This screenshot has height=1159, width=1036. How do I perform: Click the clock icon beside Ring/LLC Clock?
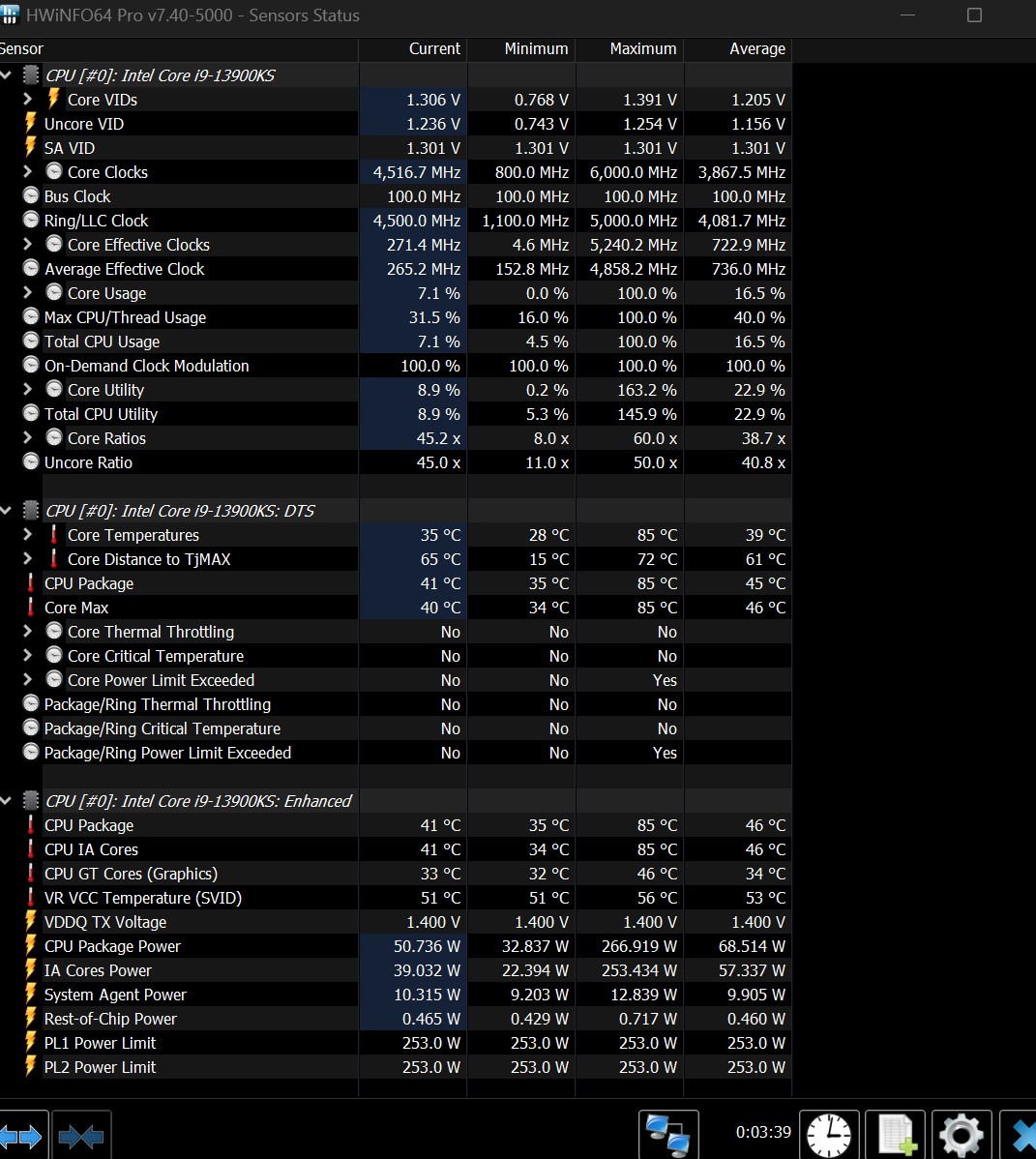(x=31, y=220)
